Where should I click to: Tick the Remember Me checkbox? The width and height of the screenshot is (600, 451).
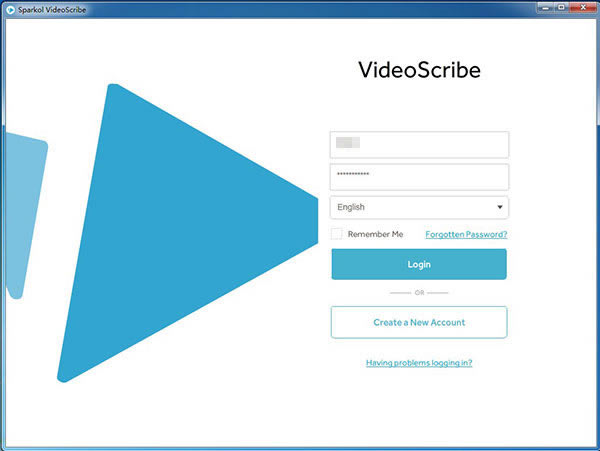point(337,234)
